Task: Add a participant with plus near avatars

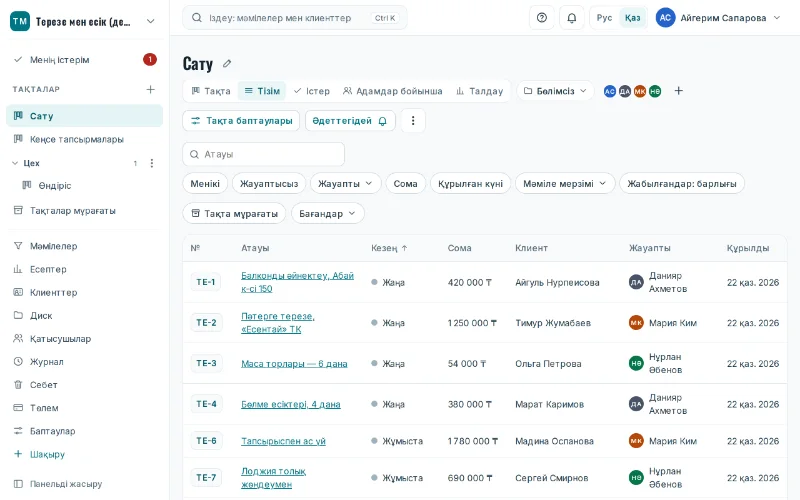Action: pyautogui.click(x=679, y=91)
